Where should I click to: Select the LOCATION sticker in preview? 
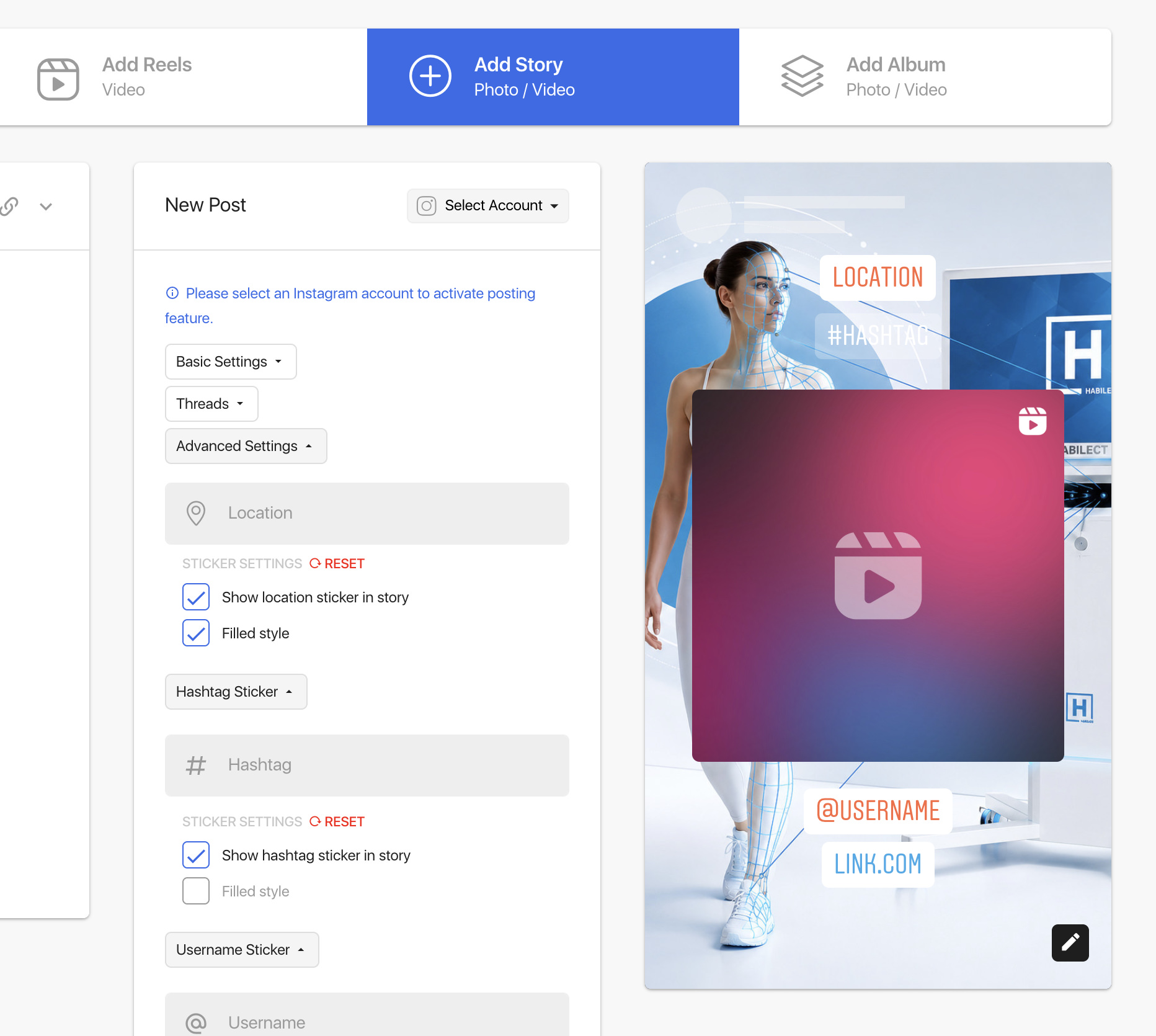(878, 277)
